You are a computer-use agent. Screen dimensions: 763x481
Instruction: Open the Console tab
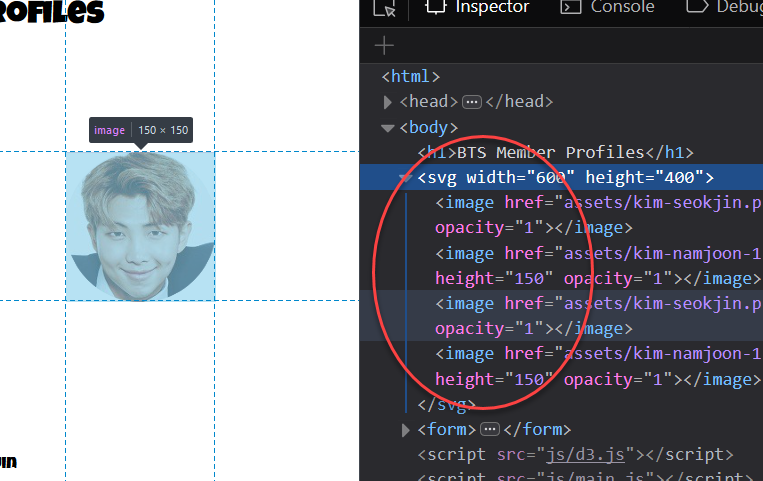click(607, 7)
